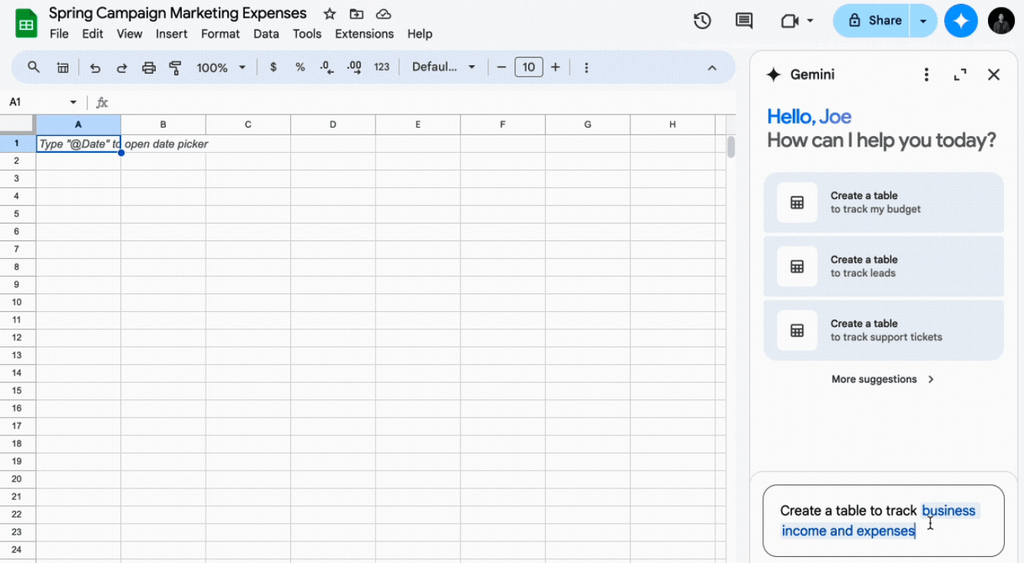Open the Help menu
This screenshot has width=1024, height=563.
[x=419, y=34]
